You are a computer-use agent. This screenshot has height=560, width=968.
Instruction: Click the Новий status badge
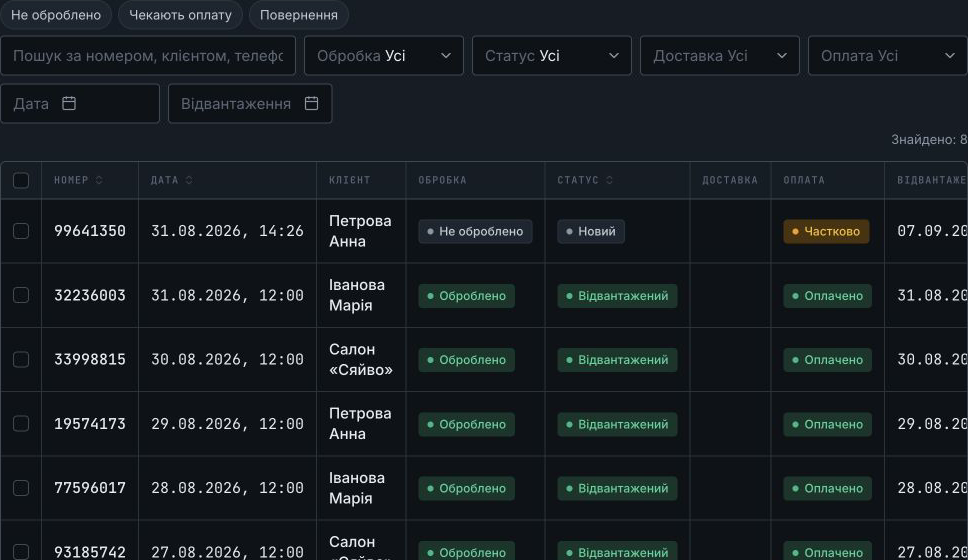[x=591, y=232]
